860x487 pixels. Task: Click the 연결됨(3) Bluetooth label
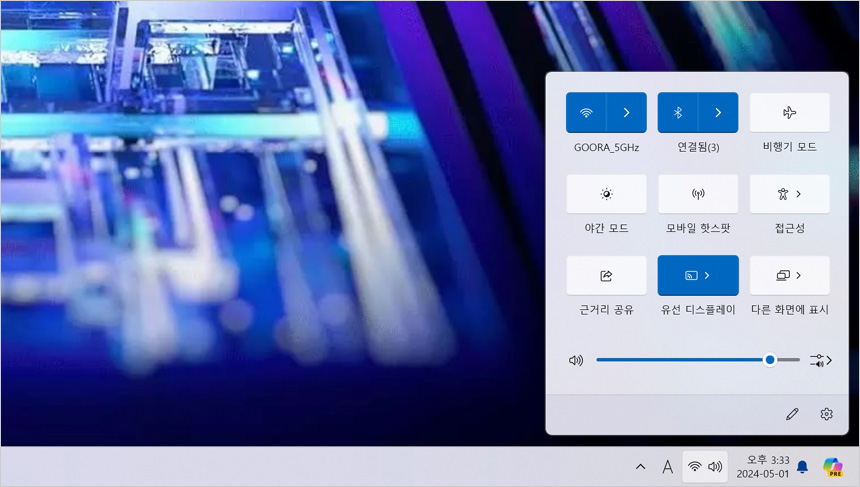(698, 147)
